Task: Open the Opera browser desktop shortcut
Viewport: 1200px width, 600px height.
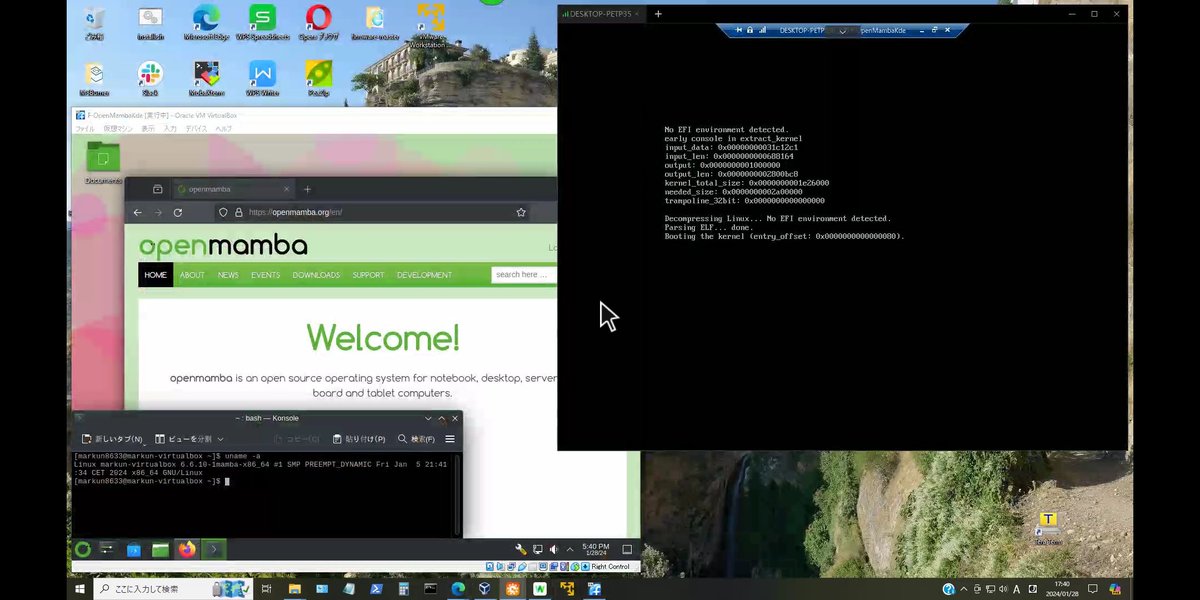Action: click(318, 22)
